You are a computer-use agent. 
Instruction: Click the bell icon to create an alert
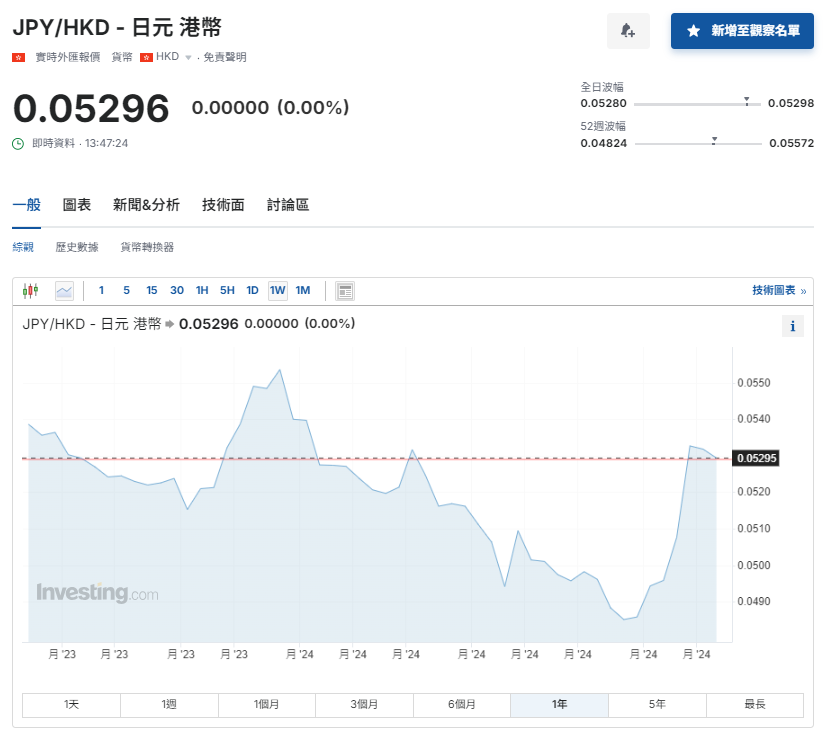[628, 31]
